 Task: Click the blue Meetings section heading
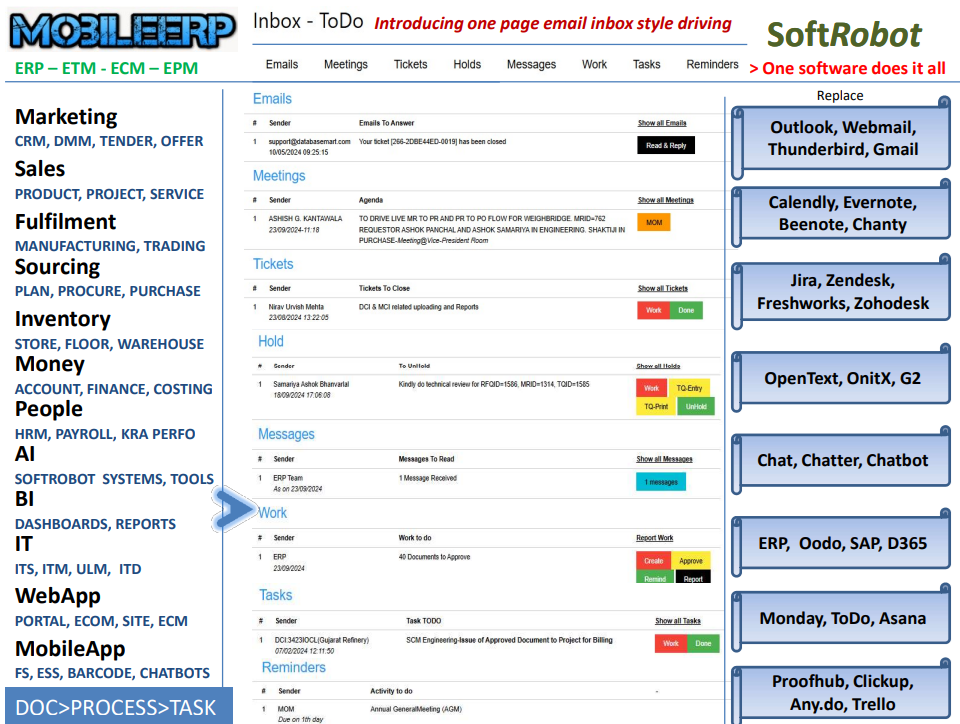click(x=279, y=176)
